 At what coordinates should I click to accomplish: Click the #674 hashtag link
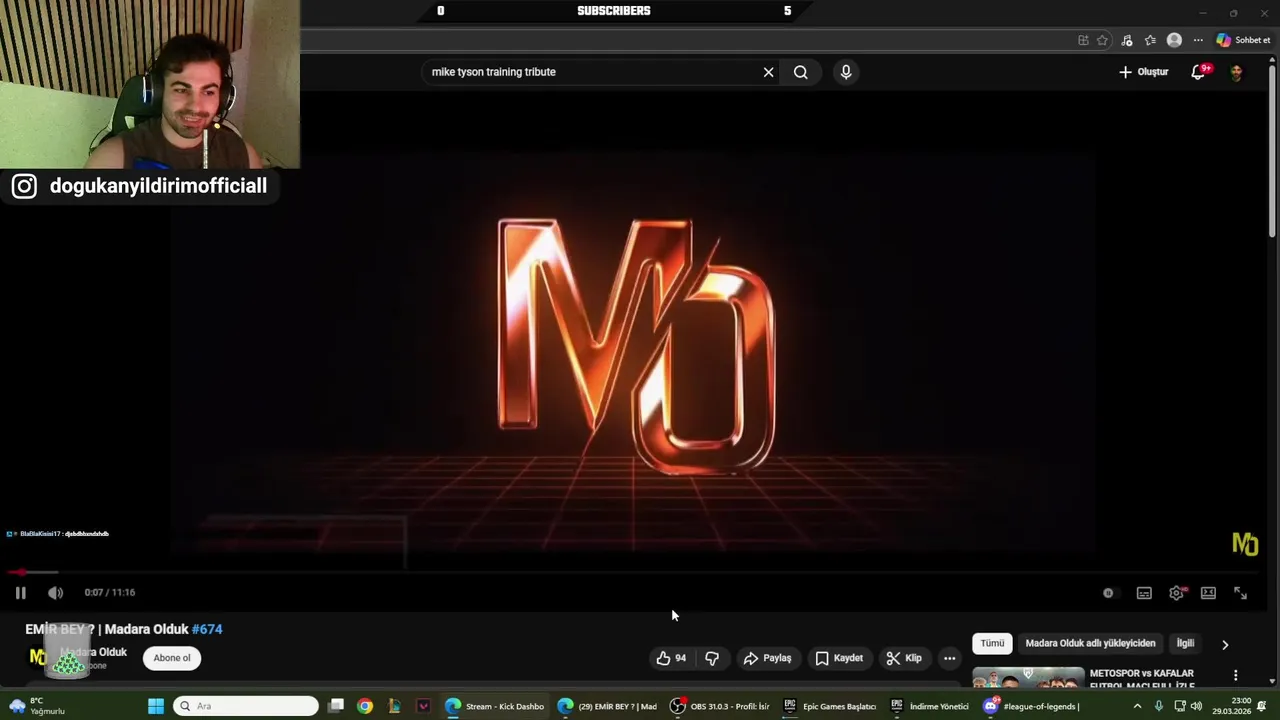point(207,629)
